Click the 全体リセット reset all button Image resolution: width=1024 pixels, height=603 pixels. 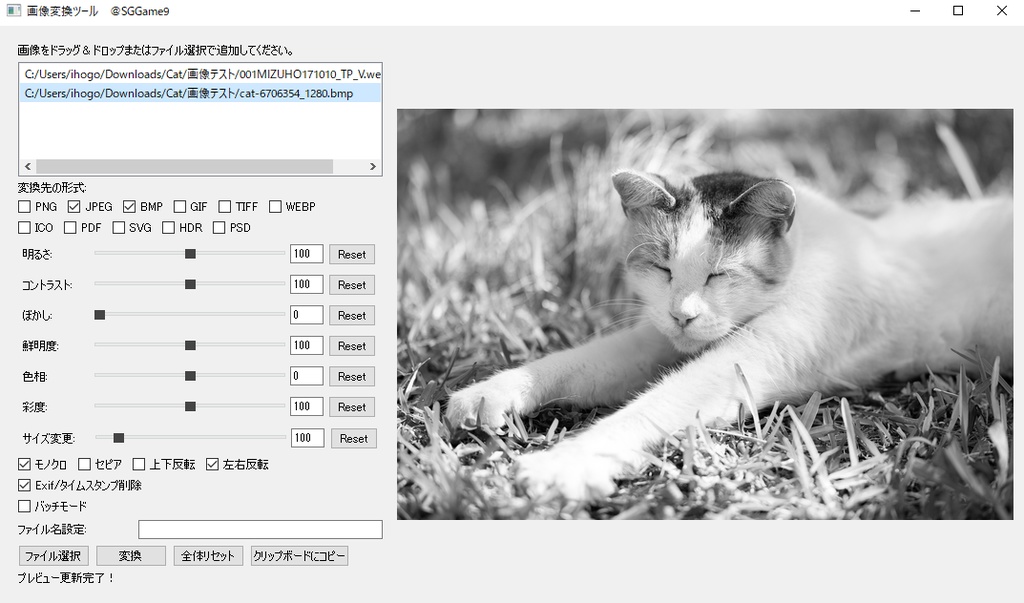tap(208, 556)
